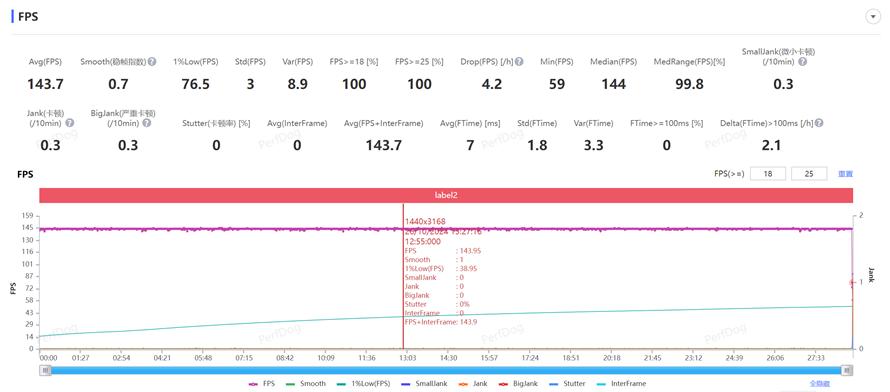Click the Drop(FPS) value 4.2

492,85
